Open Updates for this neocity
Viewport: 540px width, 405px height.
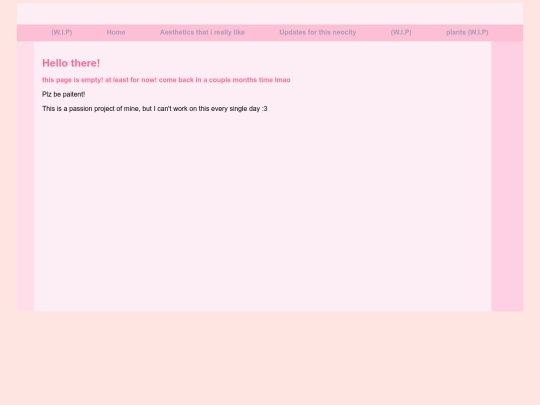point(318,32)
